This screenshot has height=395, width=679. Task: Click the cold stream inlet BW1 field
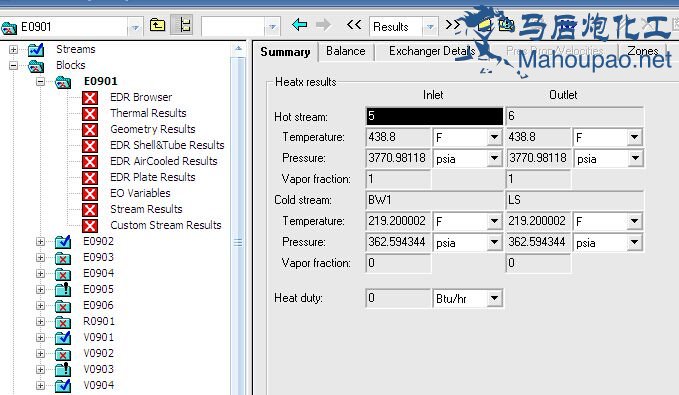click(x=434, y=200)
